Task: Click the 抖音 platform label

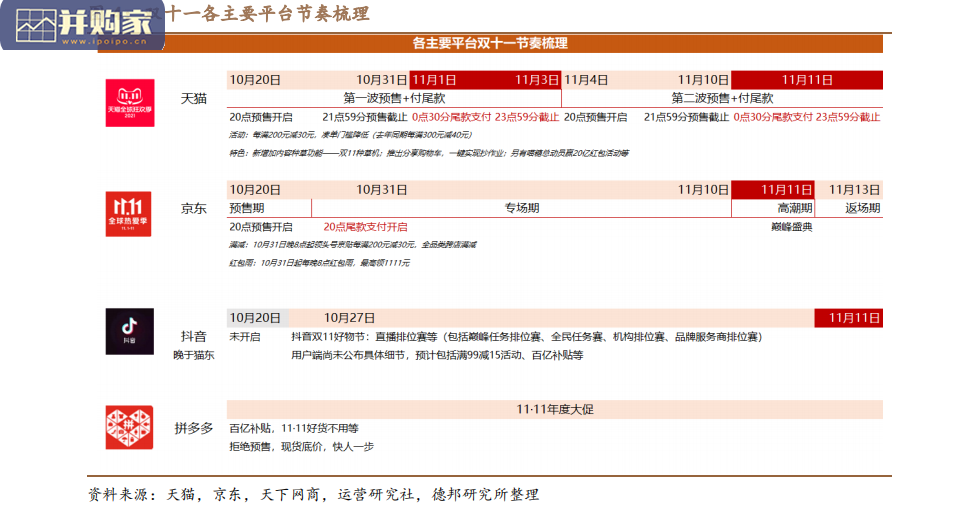Action: (x=193, y=336)
